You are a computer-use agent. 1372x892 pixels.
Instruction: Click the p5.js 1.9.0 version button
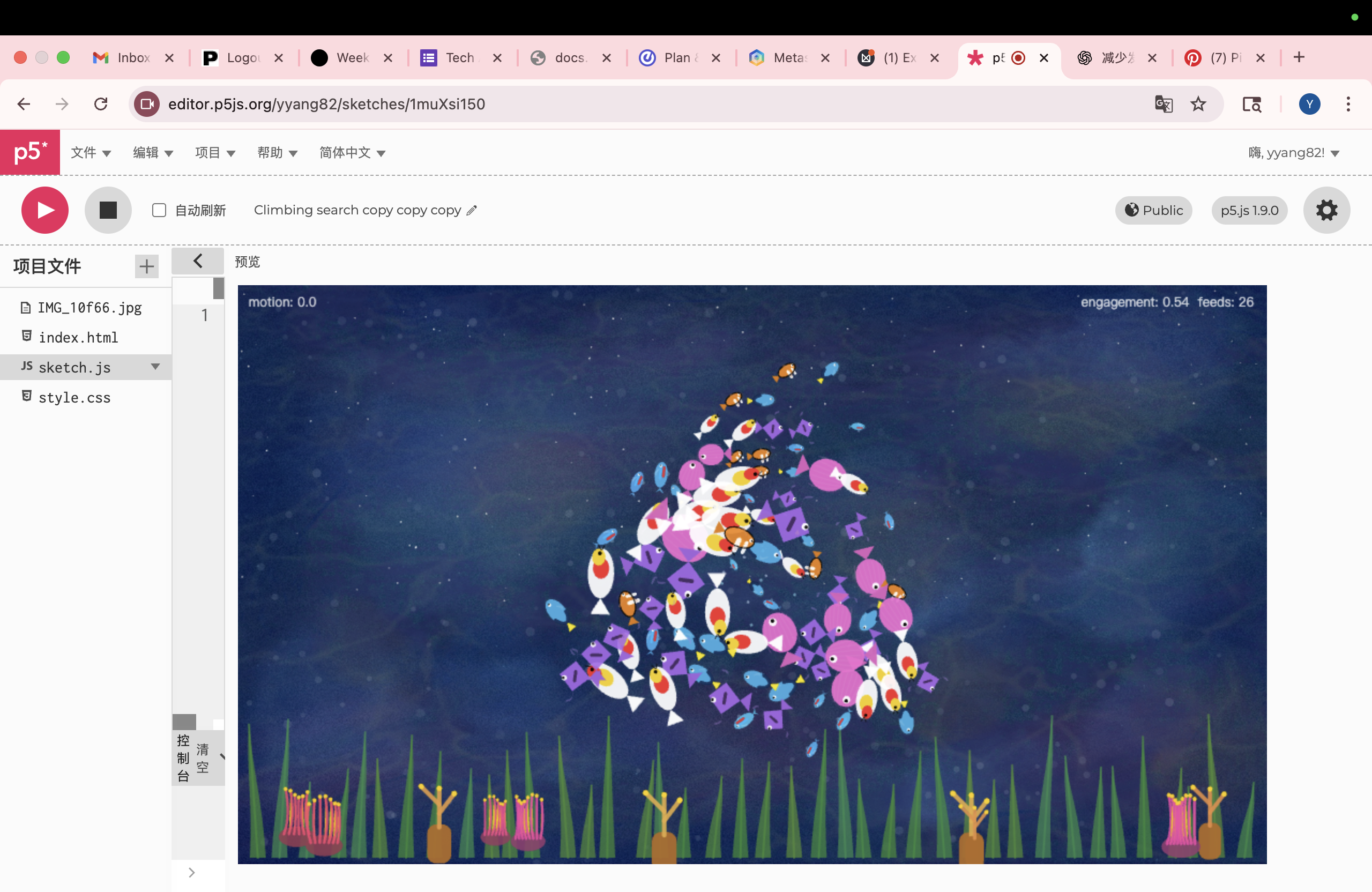(1249, 211)
